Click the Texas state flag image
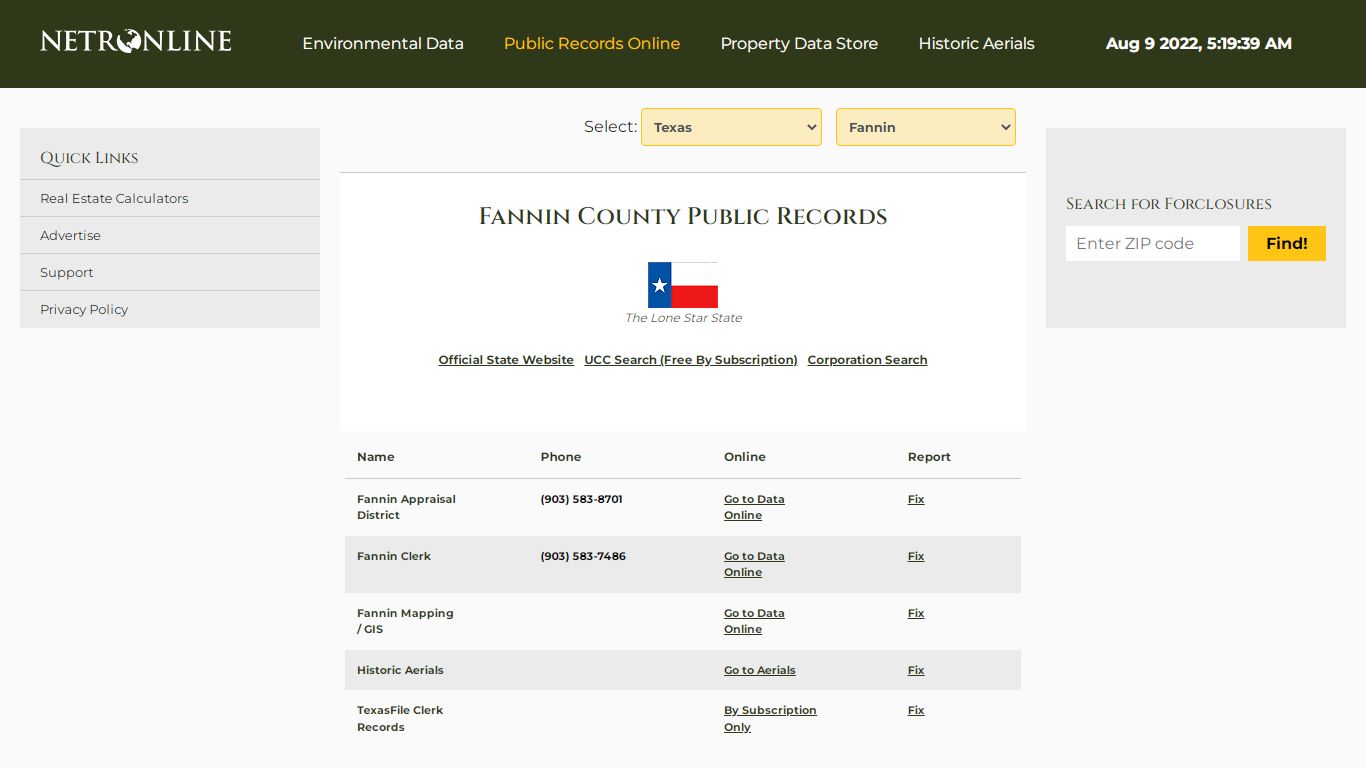 pyautogui.click(x=683, y=285)
